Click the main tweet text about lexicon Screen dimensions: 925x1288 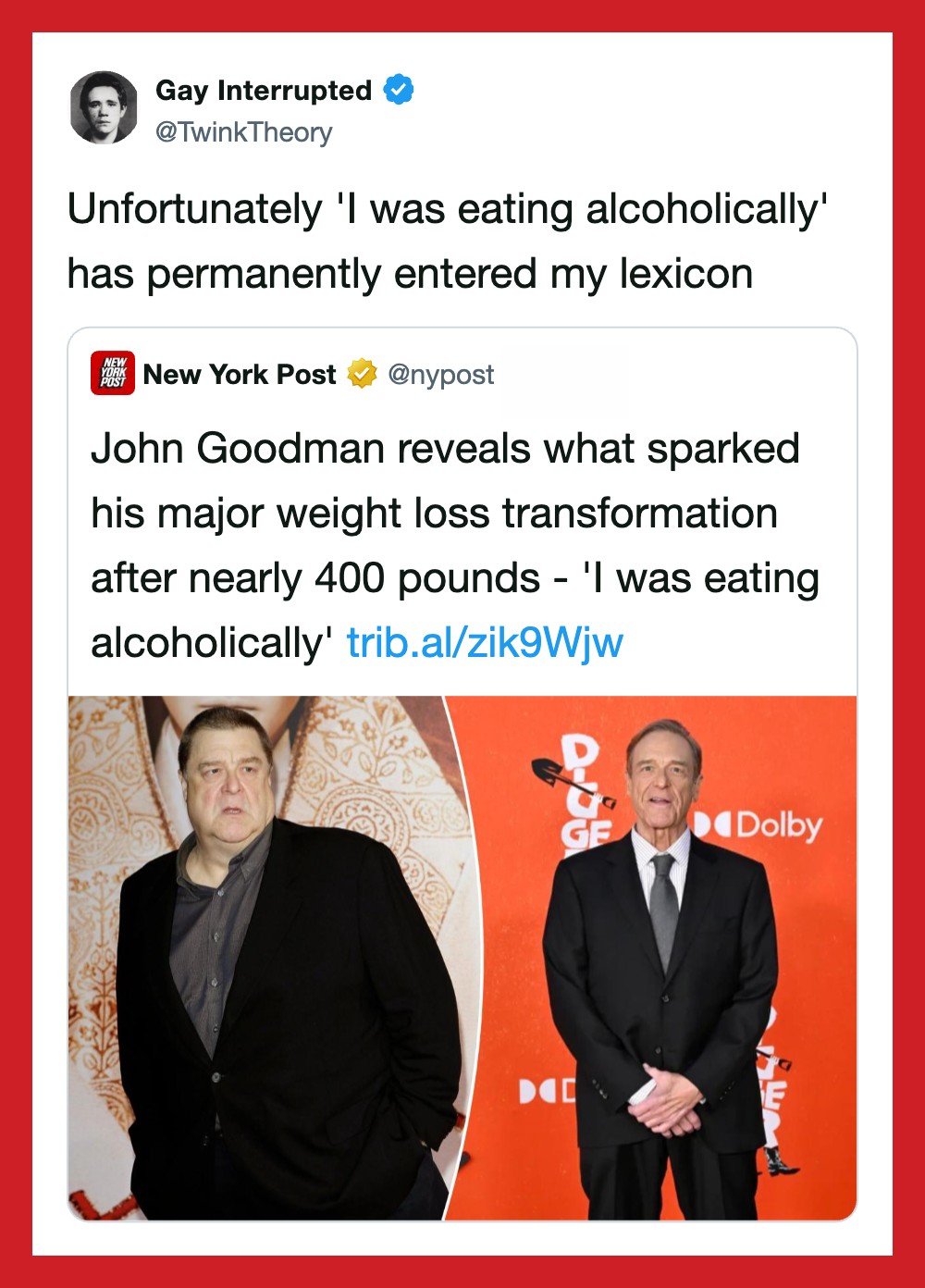pos(447,241)
